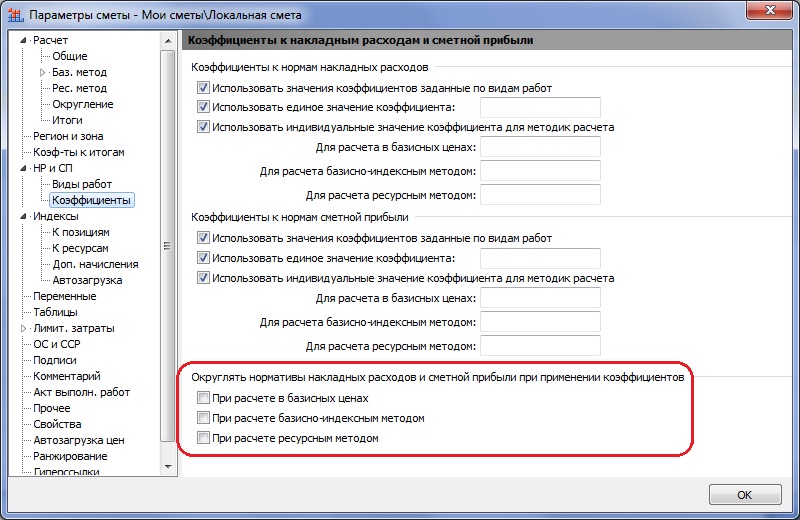The width and height of the screenshot is (800, 520).
Task: Click the settings tree vertical scrollbar
Action: coord(168,250)
